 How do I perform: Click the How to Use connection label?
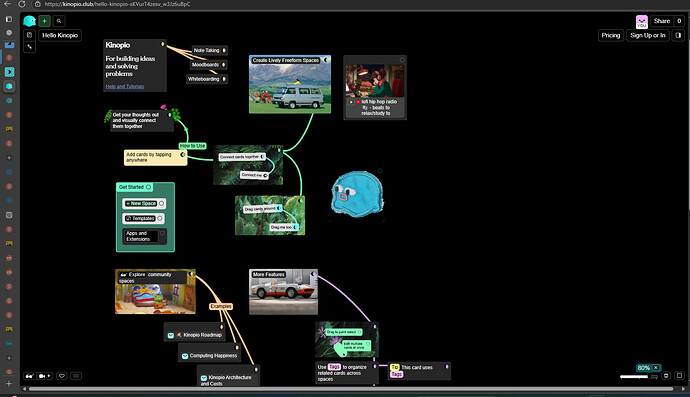click(192, 146)
